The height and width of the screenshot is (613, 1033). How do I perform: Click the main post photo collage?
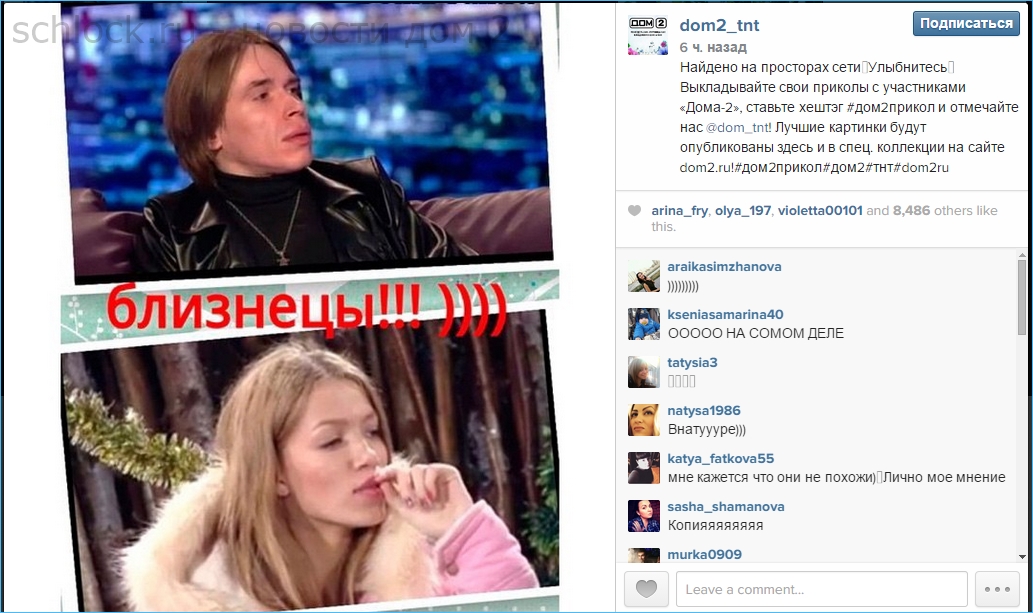click(x=310, y=307)
